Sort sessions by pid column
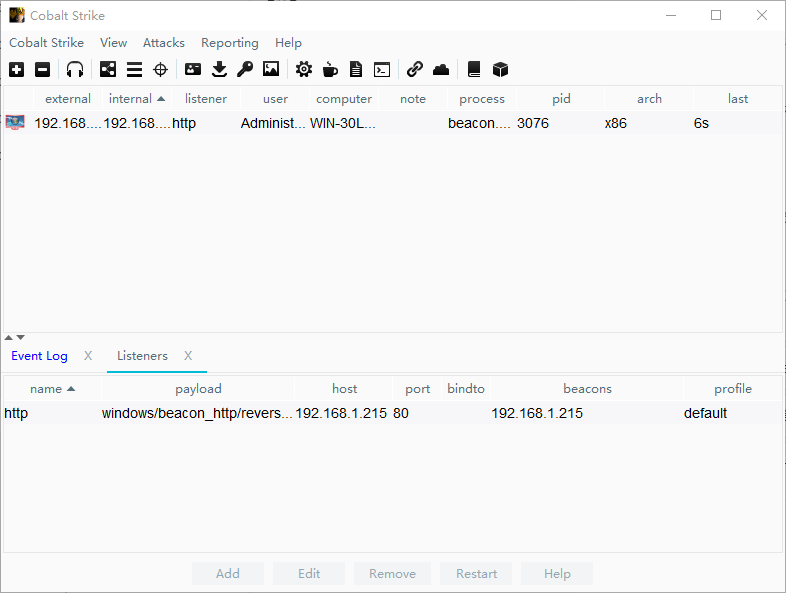This screenshot has width=786, height=593. click(x=561, y=99)
